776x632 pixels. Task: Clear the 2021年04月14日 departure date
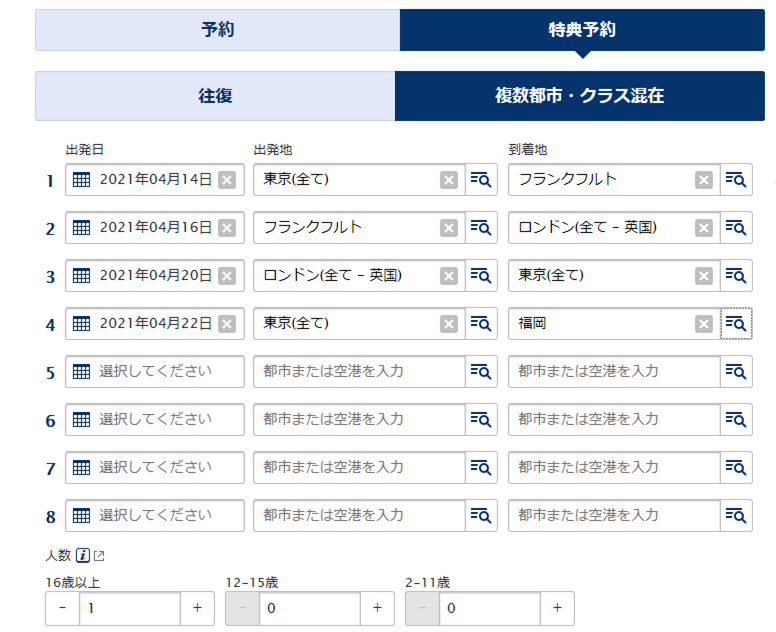227,180
